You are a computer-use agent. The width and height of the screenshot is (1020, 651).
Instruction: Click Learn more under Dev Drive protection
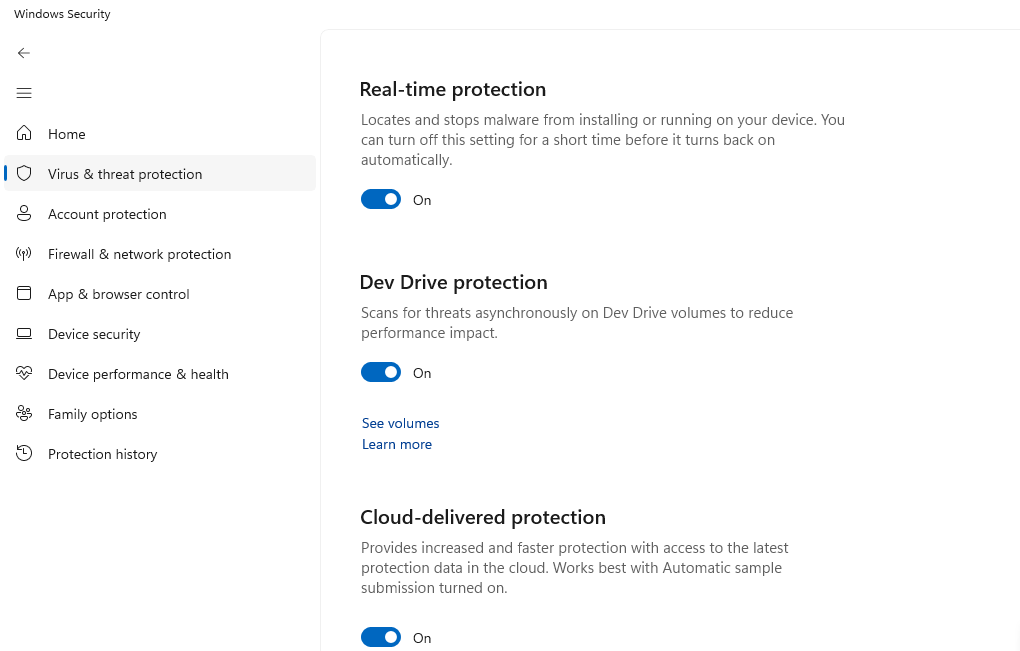[x=397, y=444]
